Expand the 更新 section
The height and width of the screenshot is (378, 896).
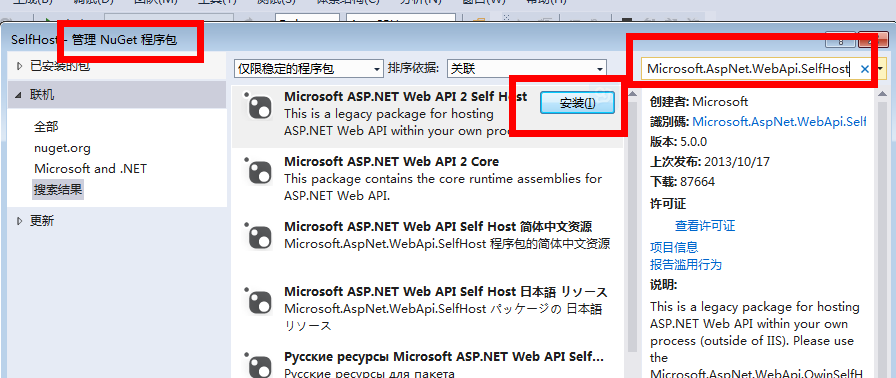click(x=20, y=221)
